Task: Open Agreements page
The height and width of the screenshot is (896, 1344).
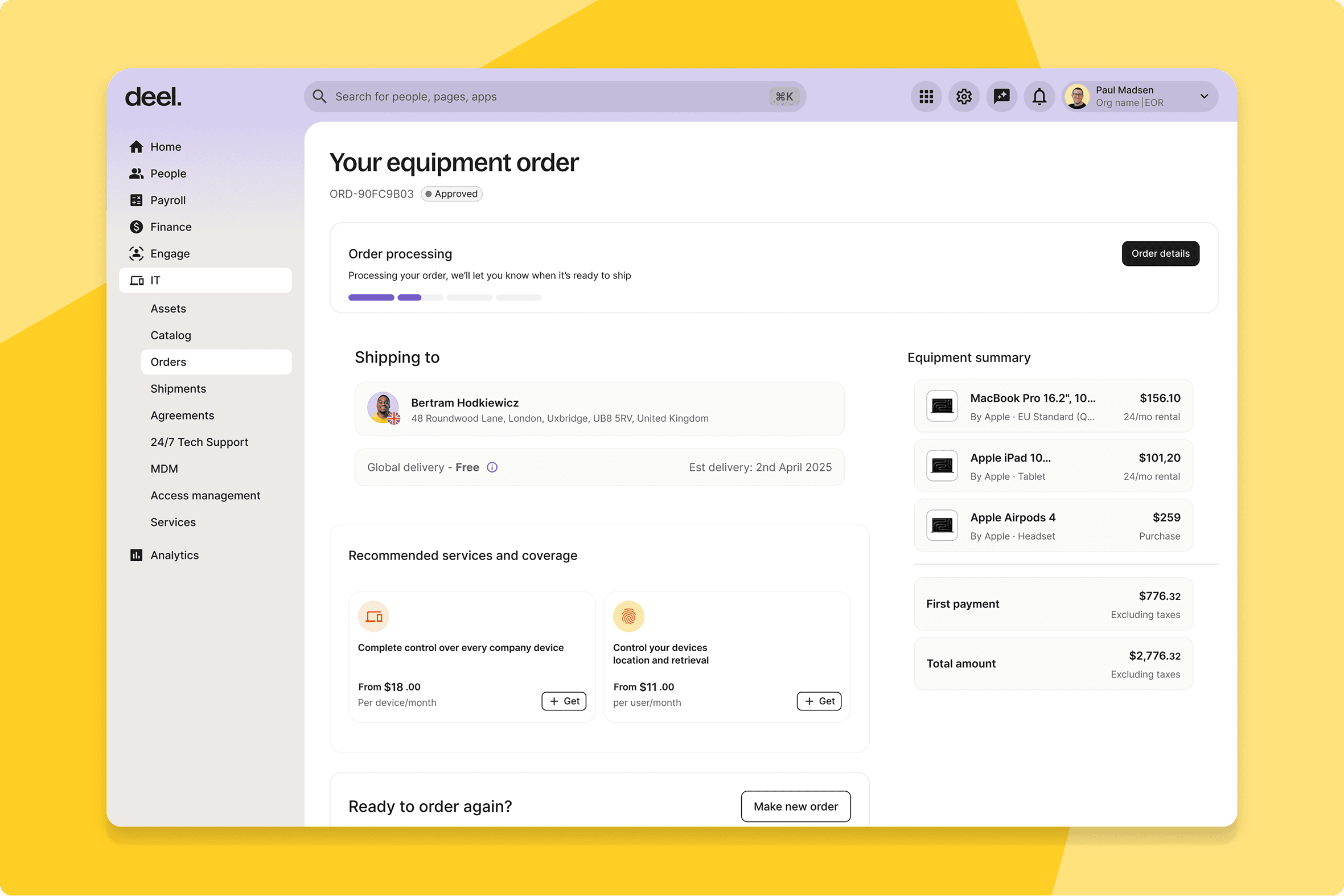Action: 216,416
